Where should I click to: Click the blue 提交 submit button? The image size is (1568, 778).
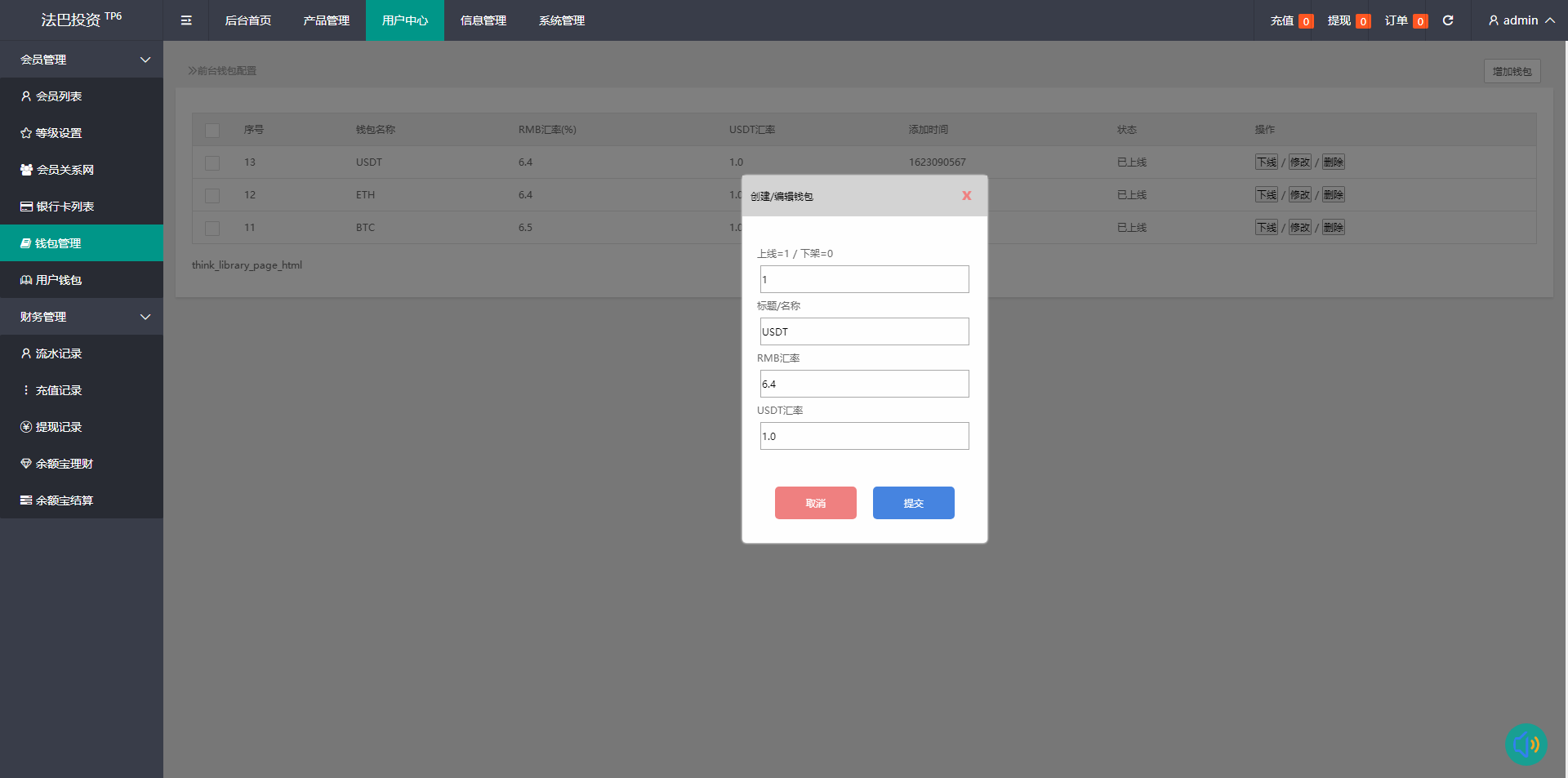[x=913, y=503]
